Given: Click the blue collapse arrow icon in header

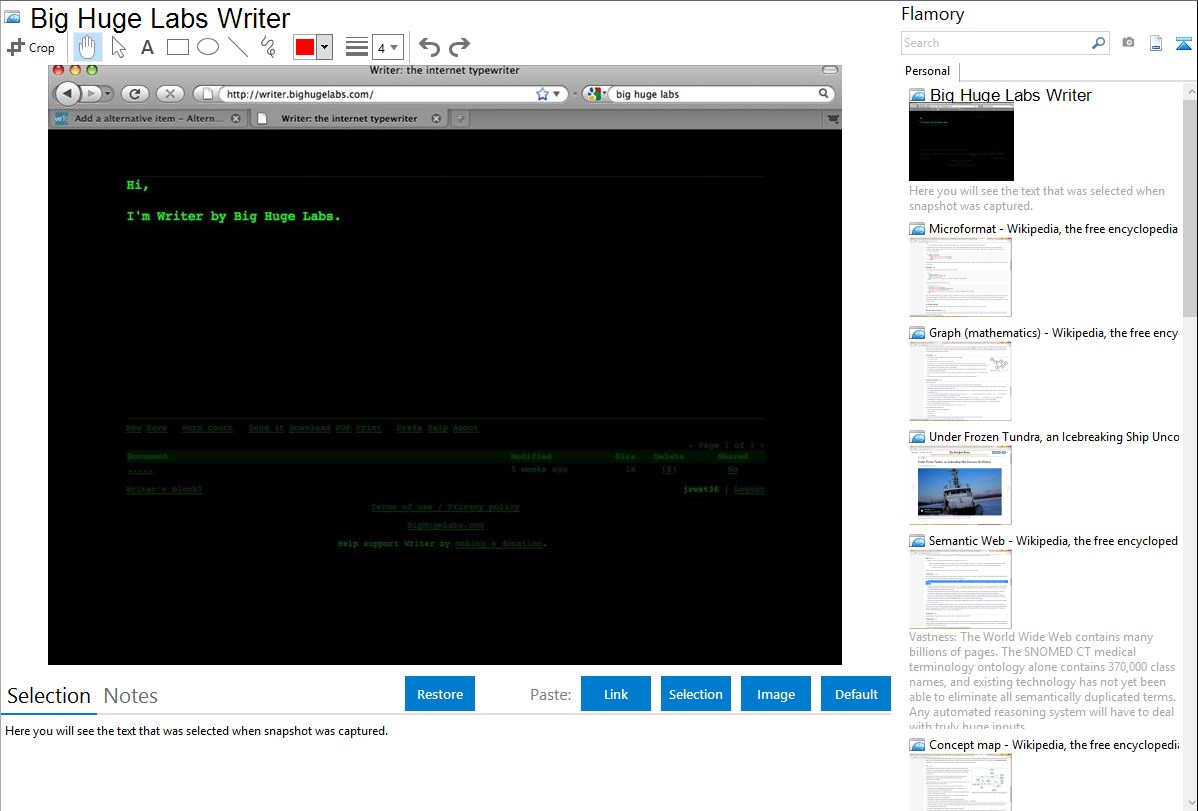Looking at the screenshot, I should click(1183, 43).
